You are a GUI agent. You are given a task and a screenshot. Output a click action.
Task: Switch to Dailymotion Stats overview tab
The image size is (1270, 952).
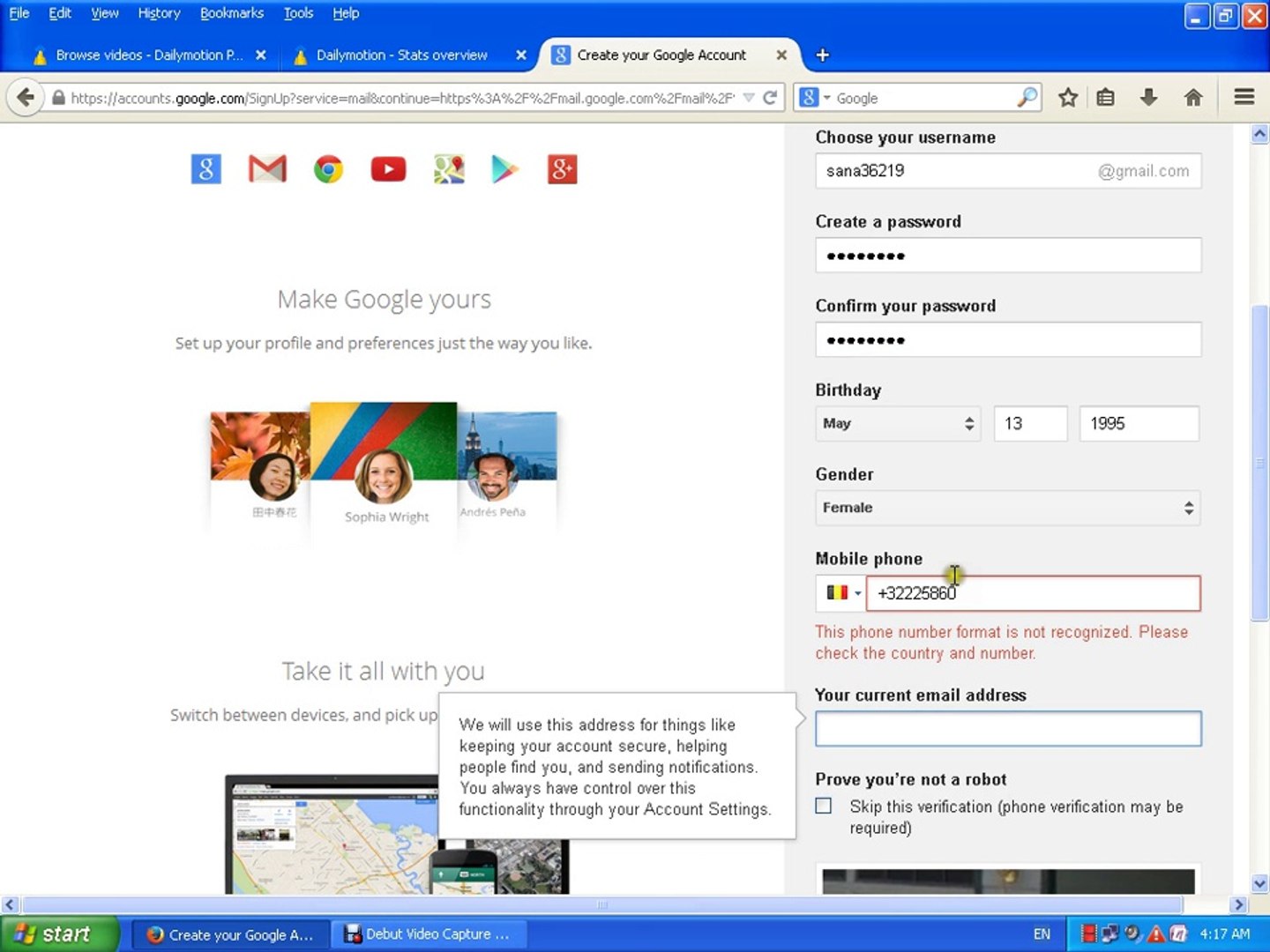(x=402, y=55)
